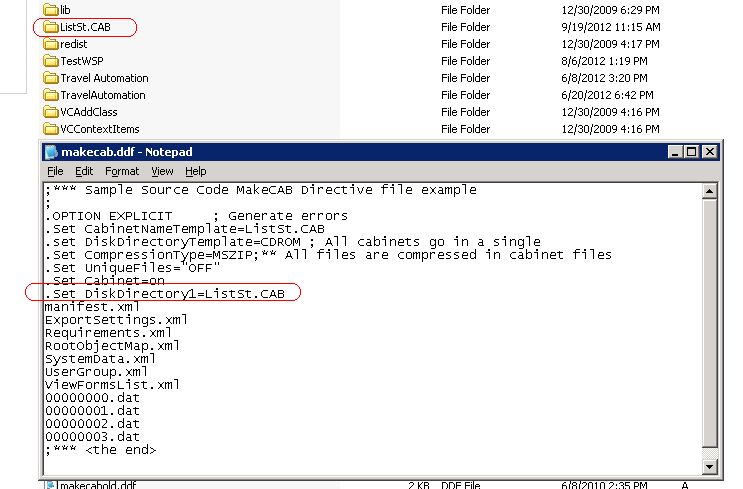
Task: Select the lib folder name
Action: tap(65, 10)
